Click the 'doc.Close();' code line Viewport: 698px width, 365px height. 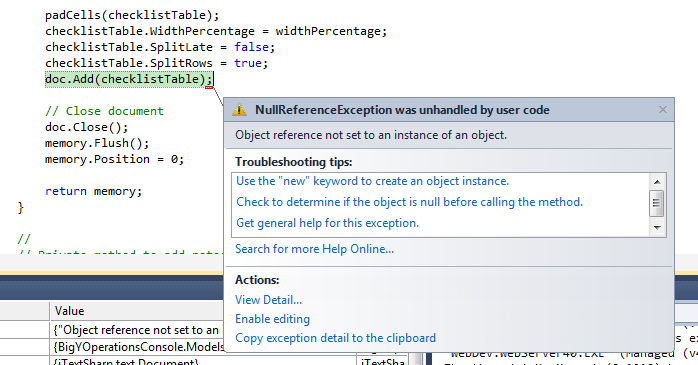click(x=86, y=127)
